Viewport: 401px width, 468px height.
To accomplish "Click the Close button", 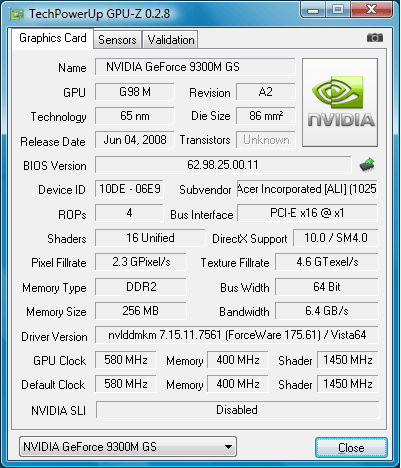I will coord(351,448).
